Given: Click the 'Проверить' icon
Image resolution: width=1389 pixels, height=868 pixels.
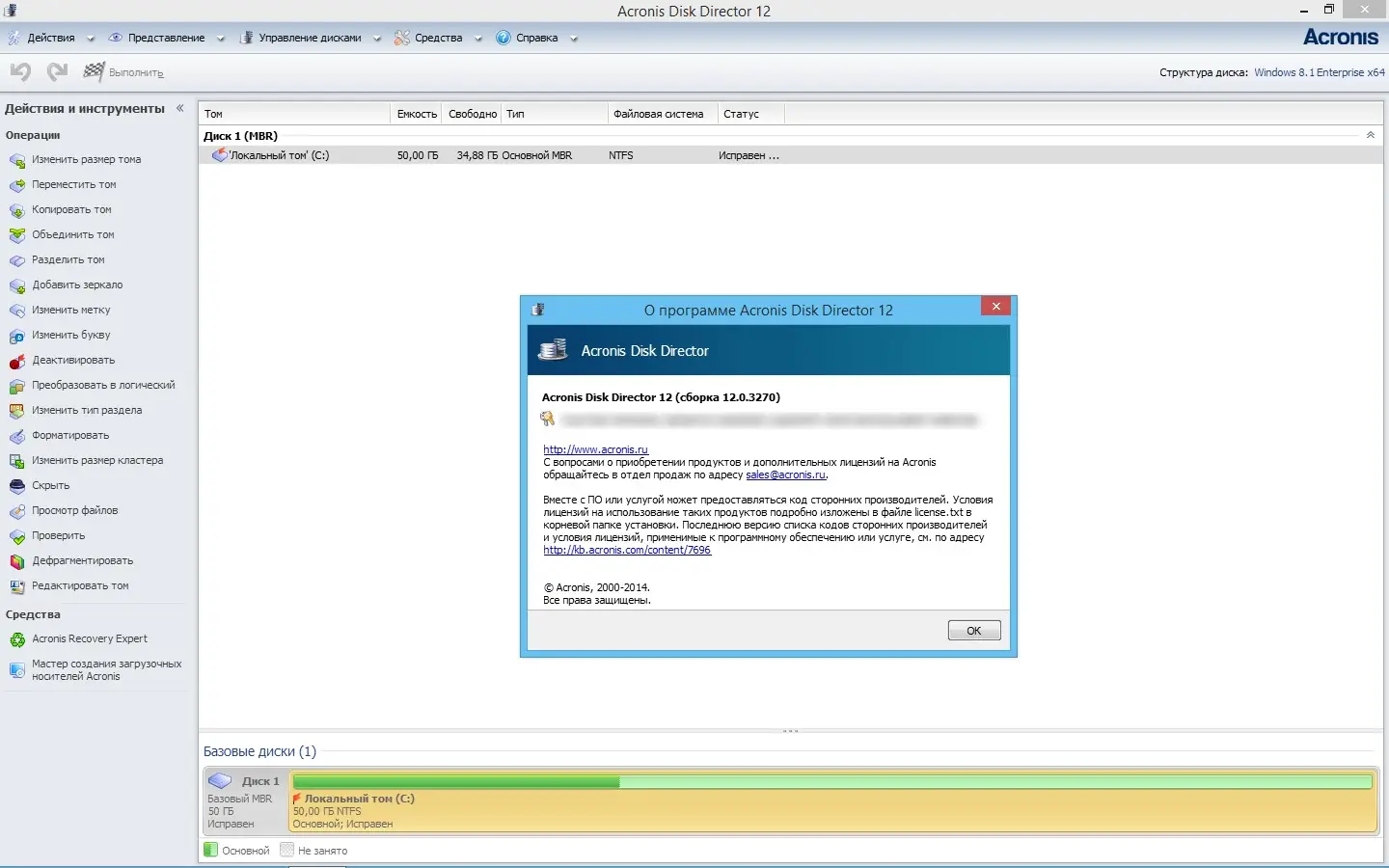Looking at the screenshot, I should click(17, 536).
